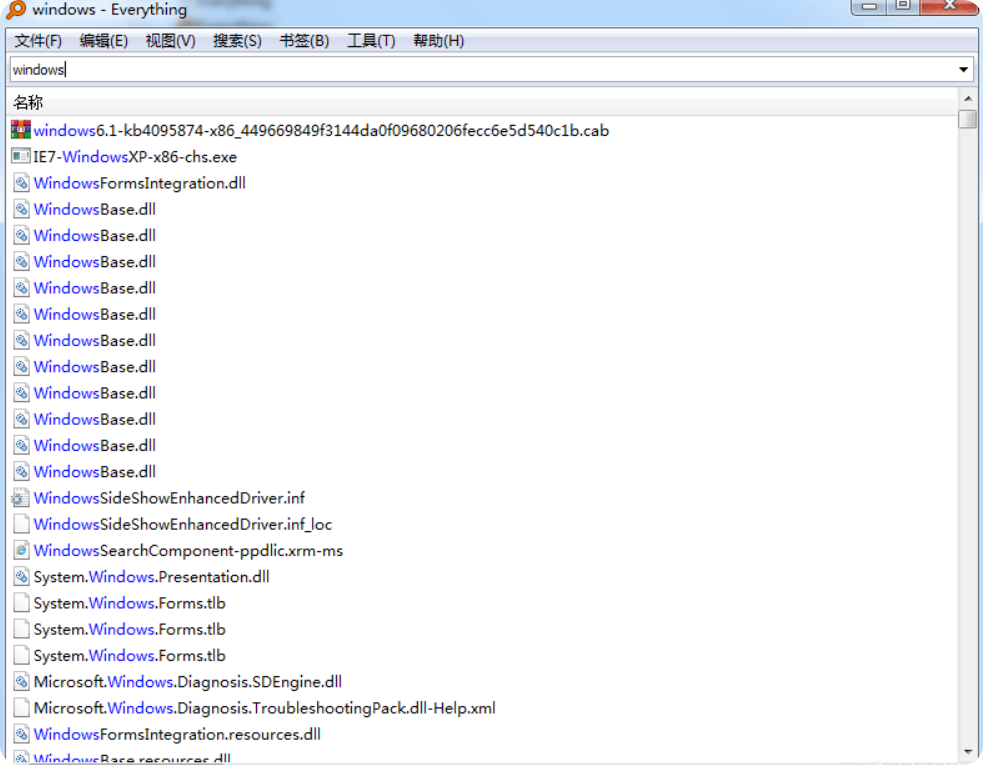Open the 搜索(S) menu
The image size is (983, 765).
pos(237,41)
